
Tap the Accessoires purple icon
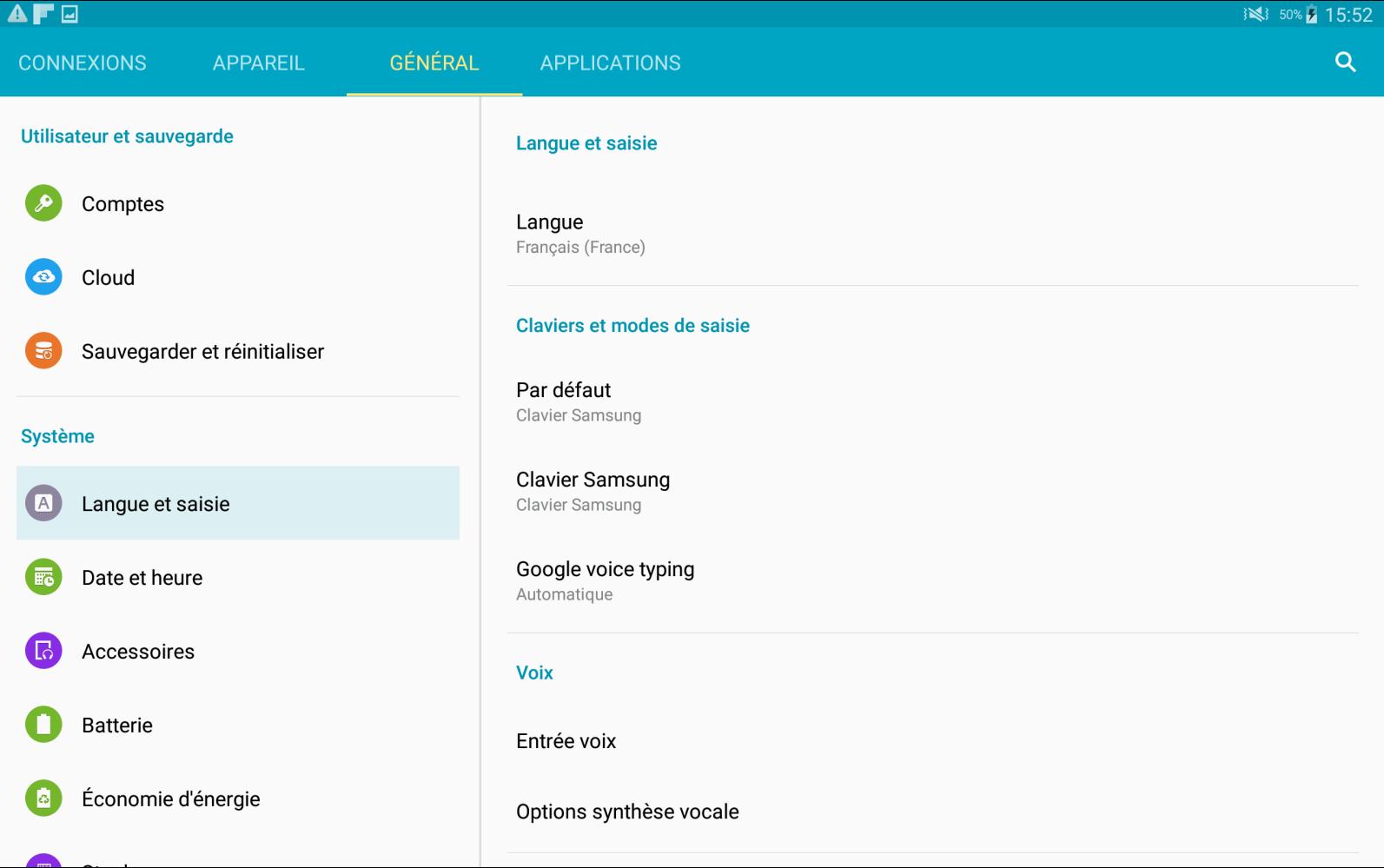(43, 651)
